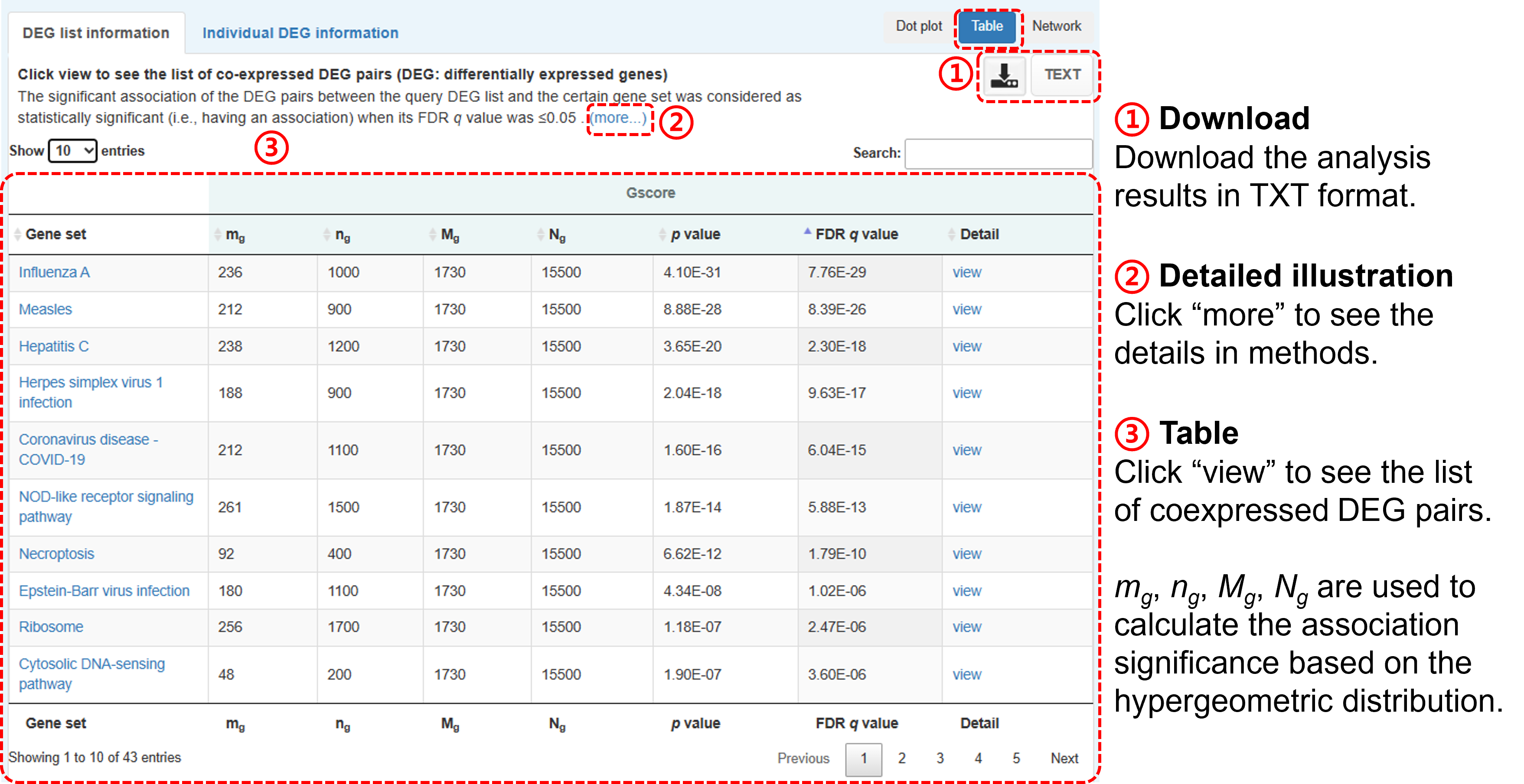Switch to Dot plot view
The height and width of the screenshot is (784, 1524).
[918, 26]
